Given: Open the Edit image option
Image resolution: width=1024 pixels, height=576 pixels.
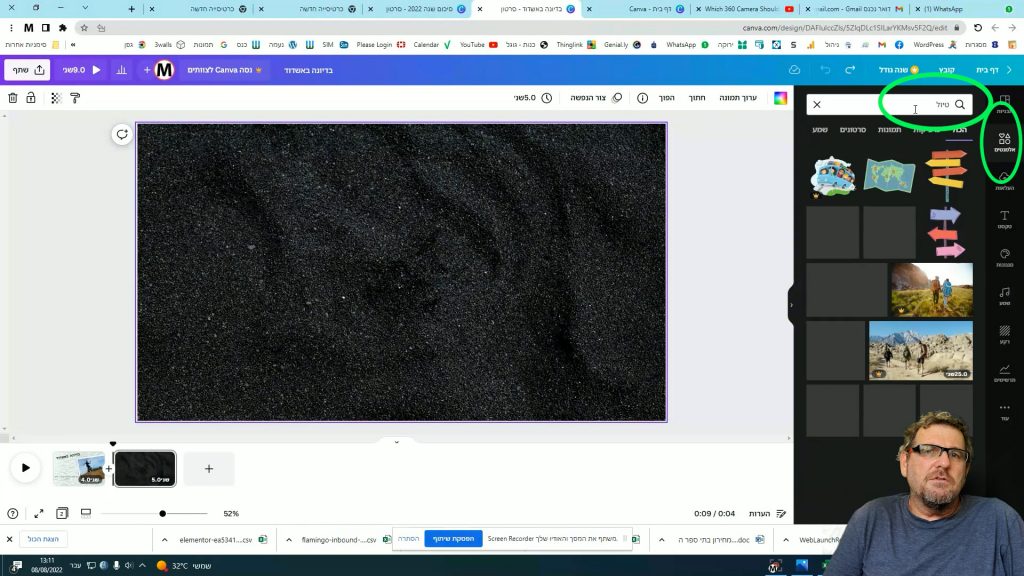Looking at the screenshot, I should click(738, 98).
